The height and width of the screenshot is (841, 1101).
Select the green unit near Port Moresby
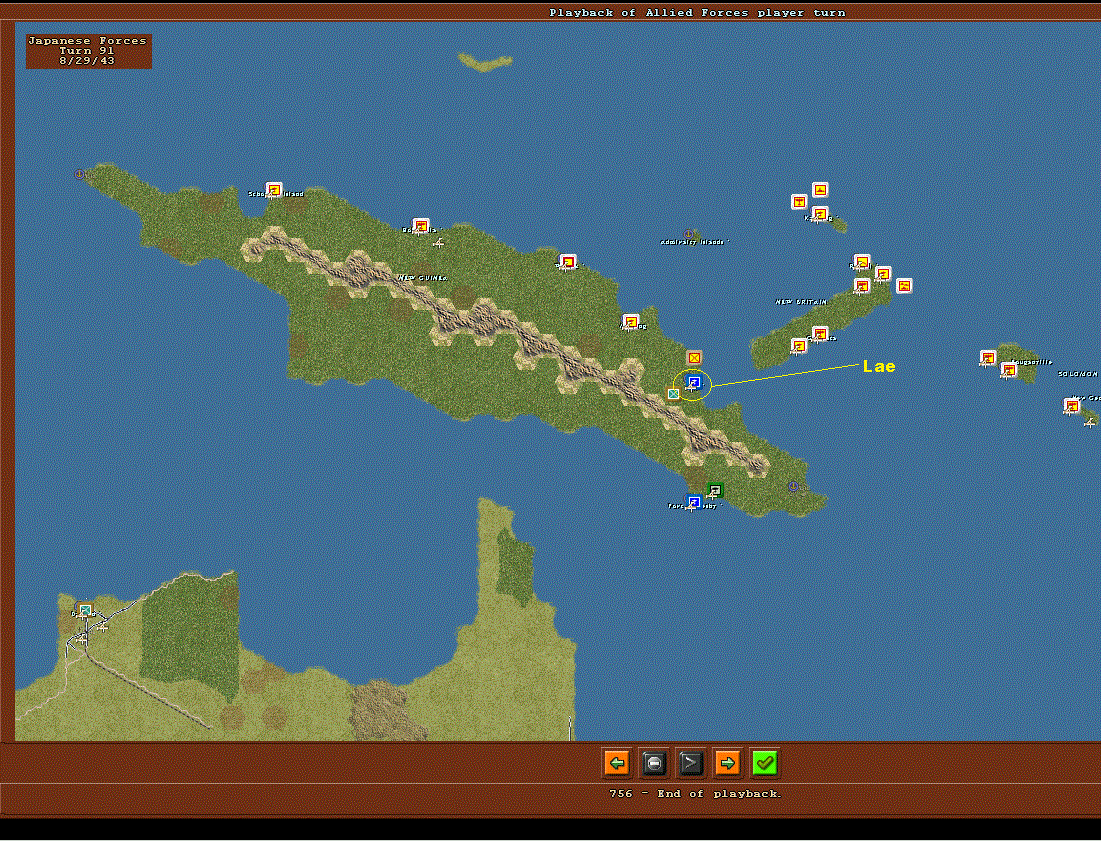715,490
